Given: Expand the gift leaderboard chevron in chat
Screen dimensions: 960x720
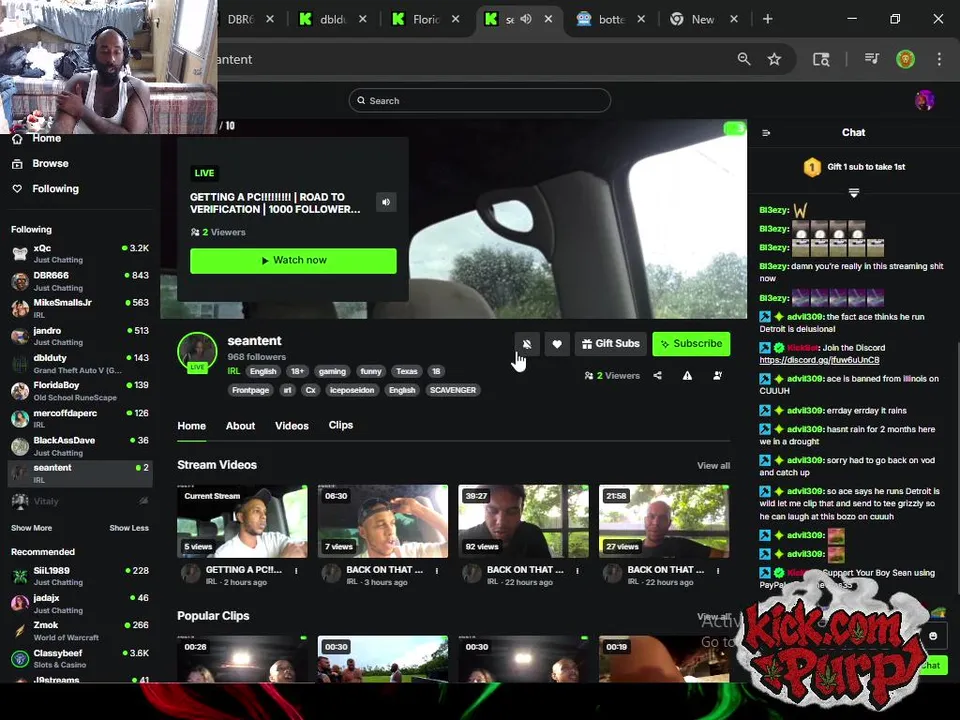Looking at the screenshot, I should [x=853, y=193].
